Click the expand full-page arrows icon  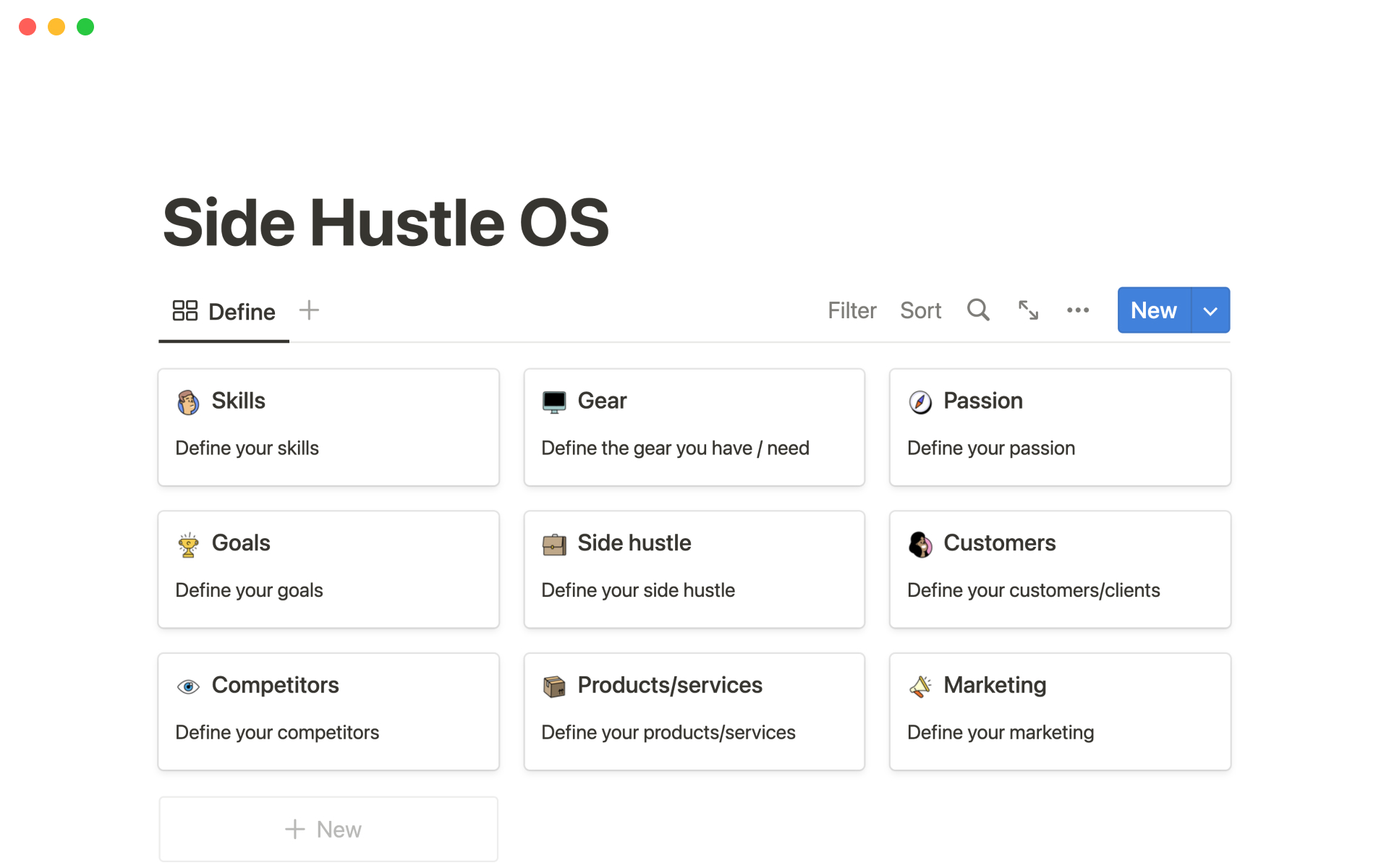tap(1028, 310)
